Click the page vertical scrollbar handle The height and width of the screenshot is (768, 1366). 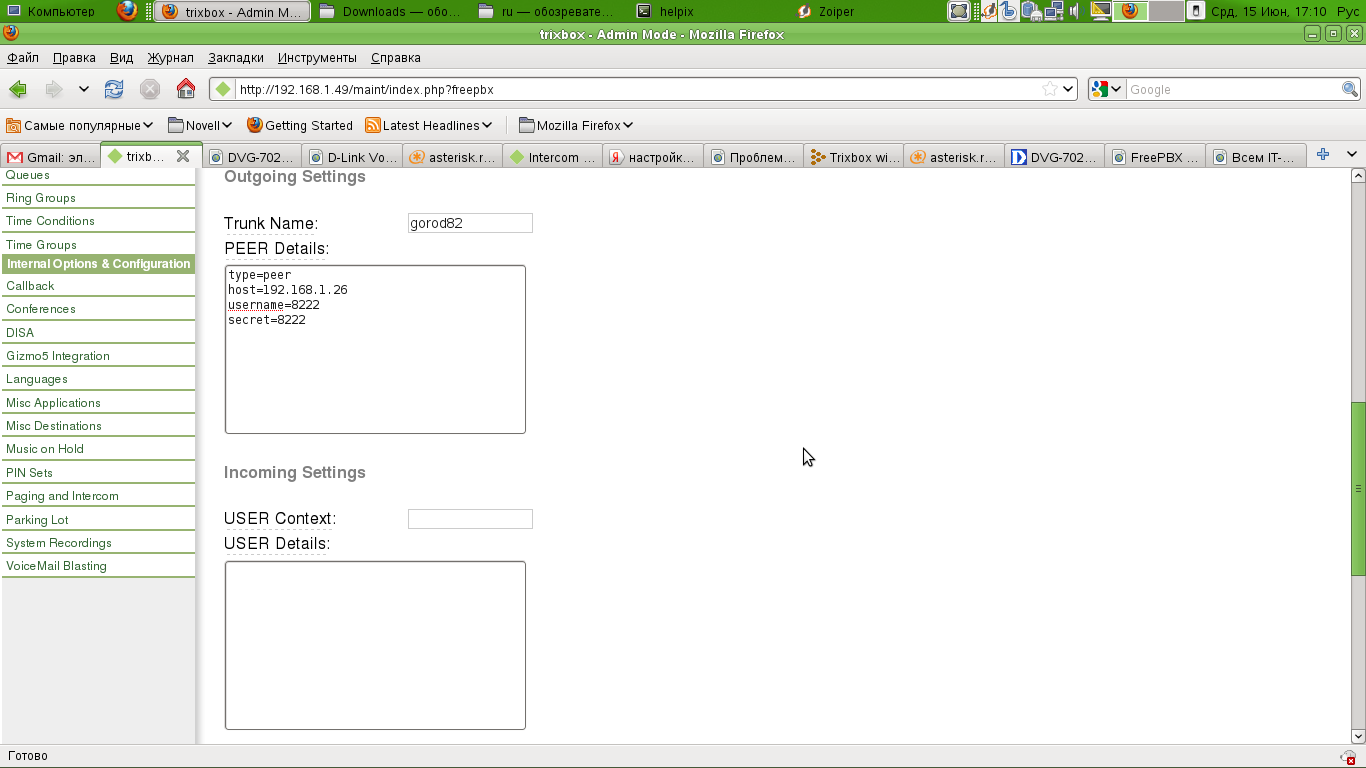click(x=1358, y=488)
